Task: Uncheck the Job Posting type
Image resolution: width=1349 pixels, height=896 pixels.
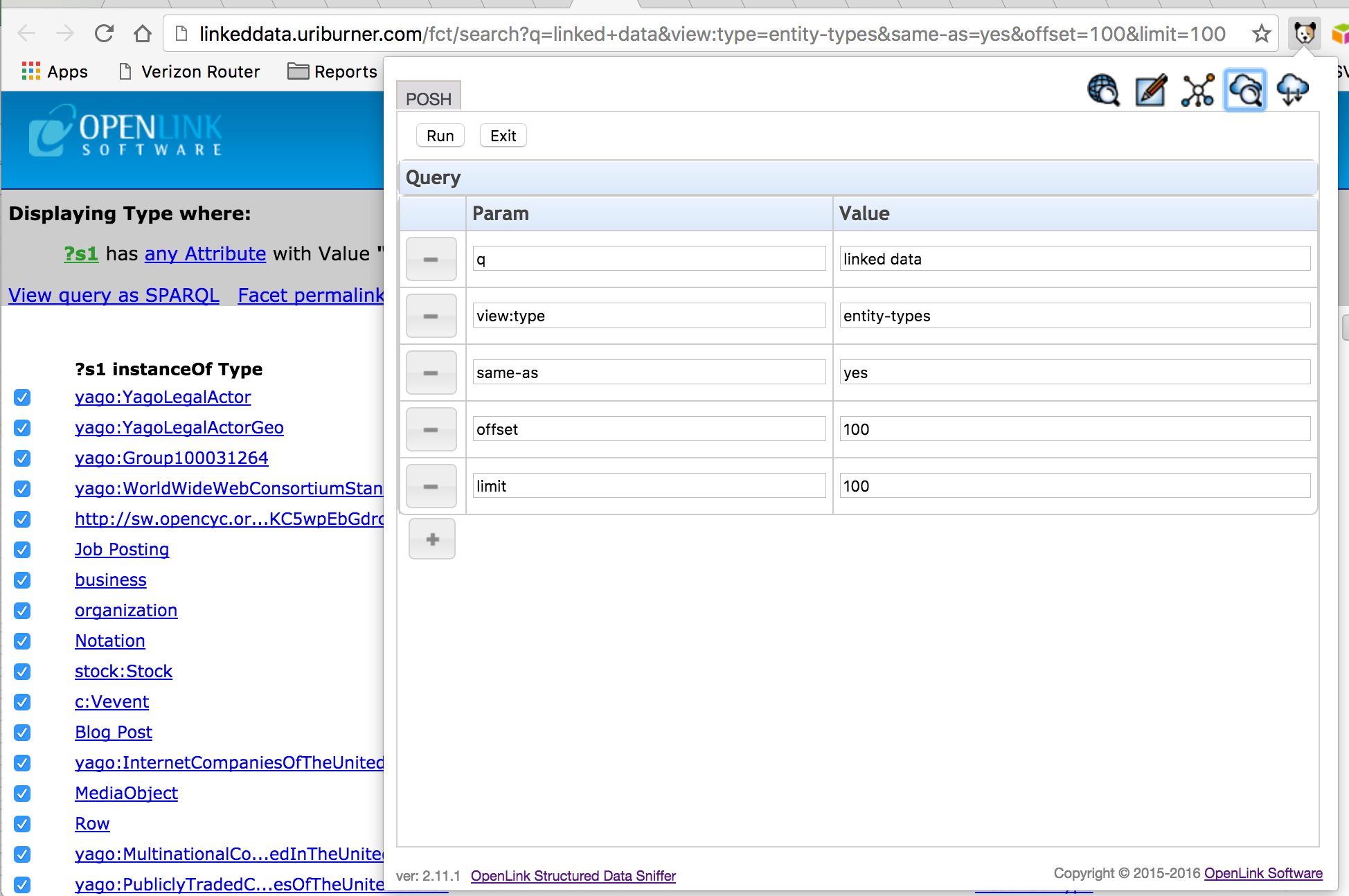Action: click(21, 550)
